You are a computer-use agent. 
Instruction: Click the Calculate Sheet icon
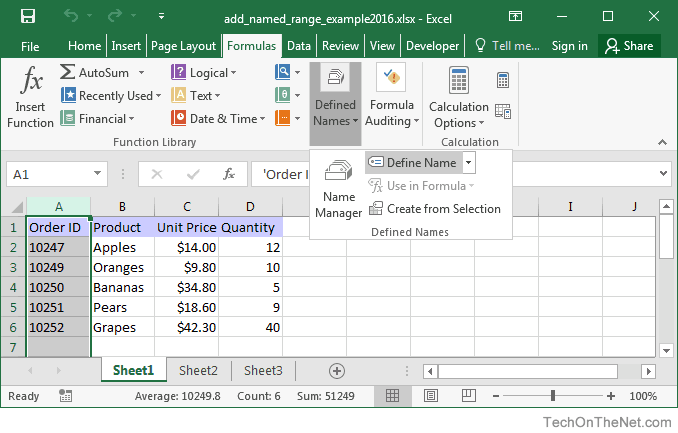point(503,111)
